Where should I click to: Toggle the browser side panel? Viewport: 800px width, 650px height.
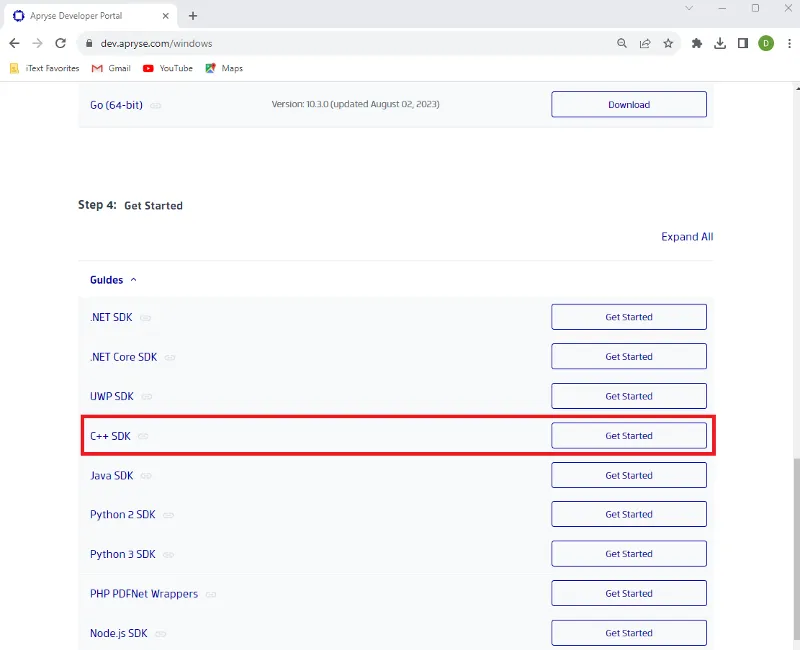click(x=743, y=43)
